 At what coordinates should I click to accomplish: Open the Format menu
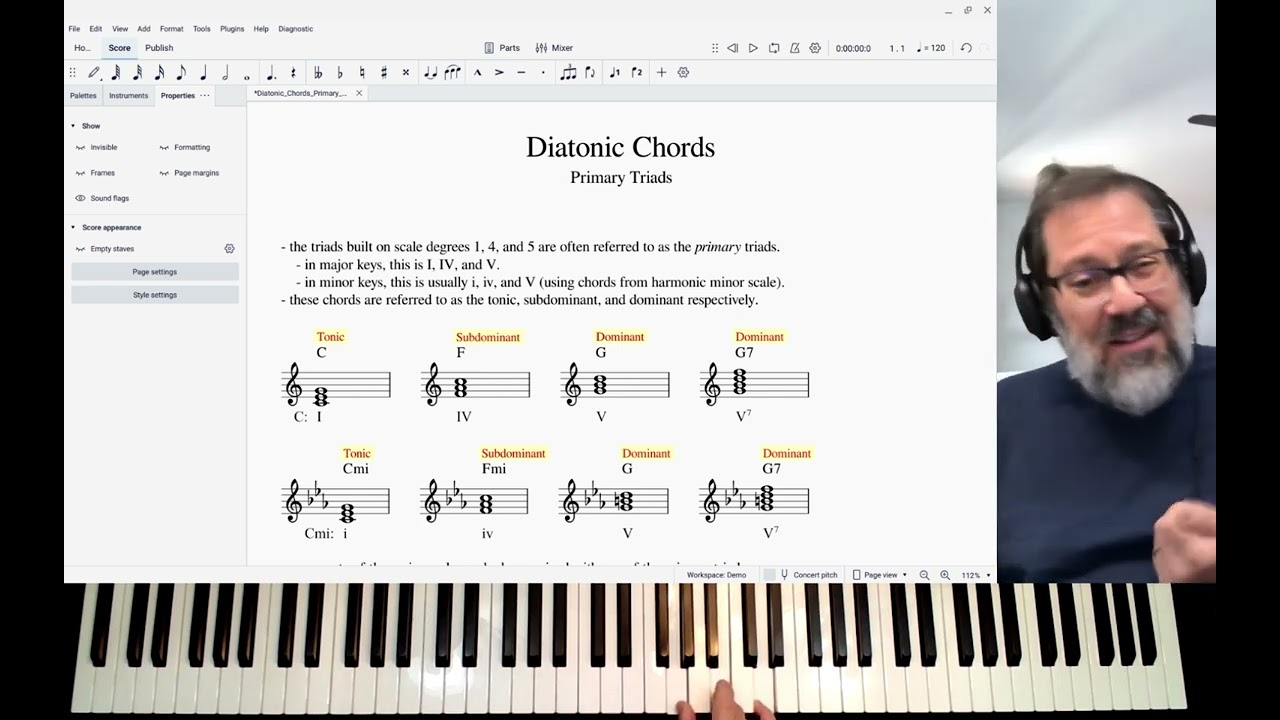pos(171,29)
